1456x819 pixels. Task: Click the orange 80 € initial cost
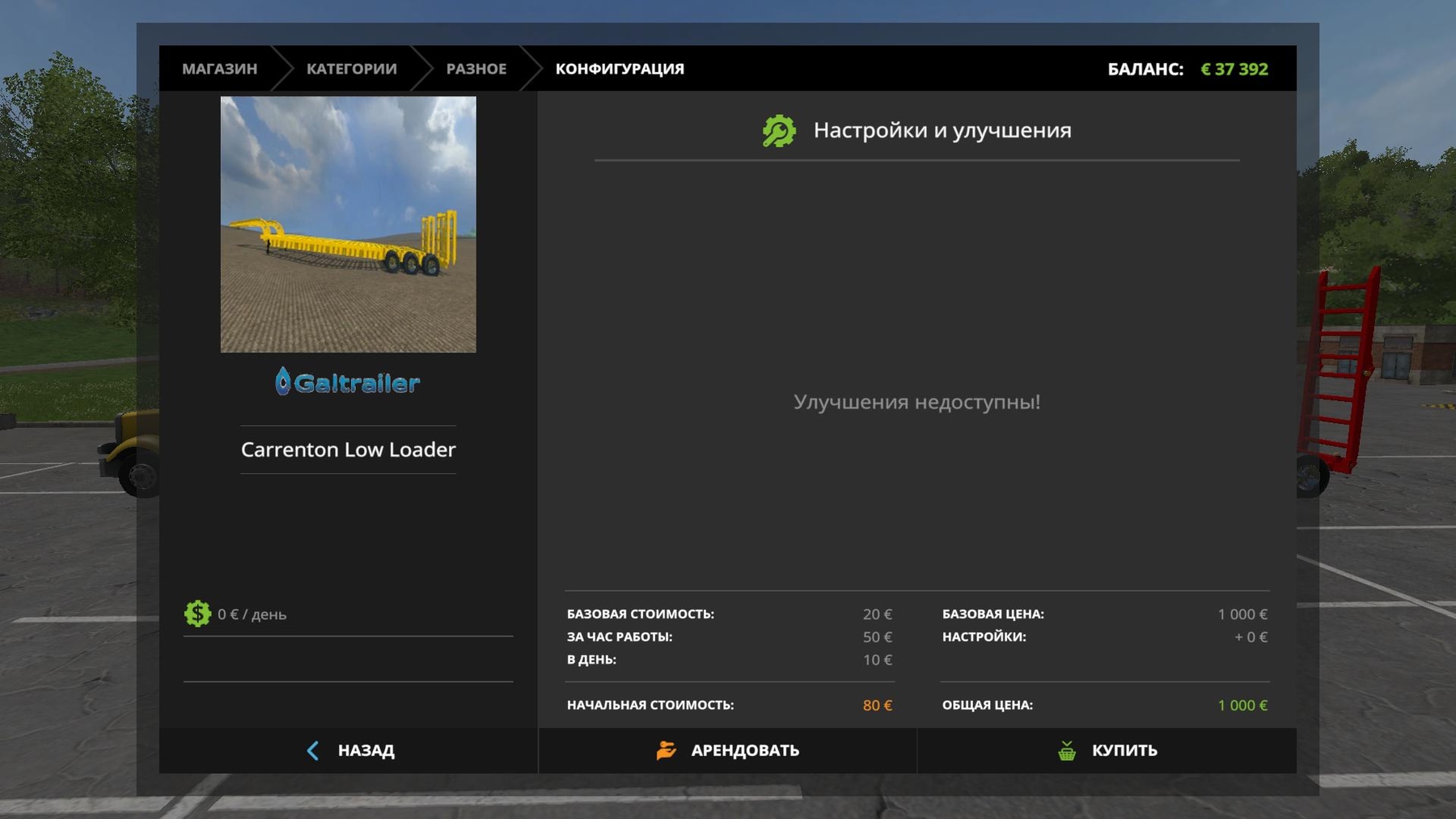877,705
